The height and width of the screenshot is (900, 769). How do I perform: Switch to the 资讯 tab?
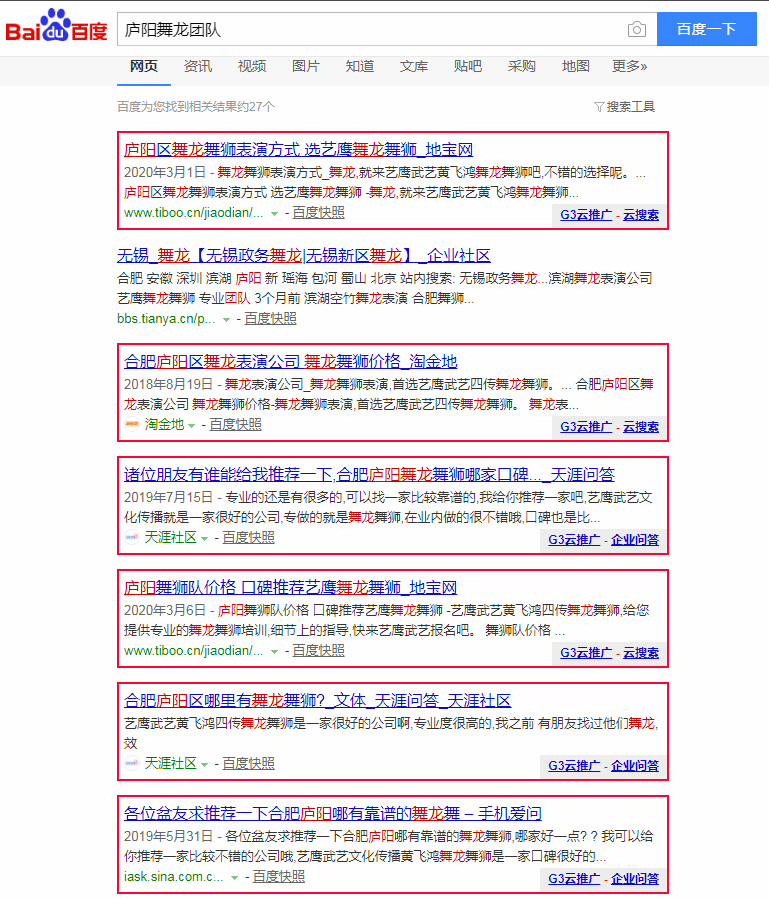[197, 67]
